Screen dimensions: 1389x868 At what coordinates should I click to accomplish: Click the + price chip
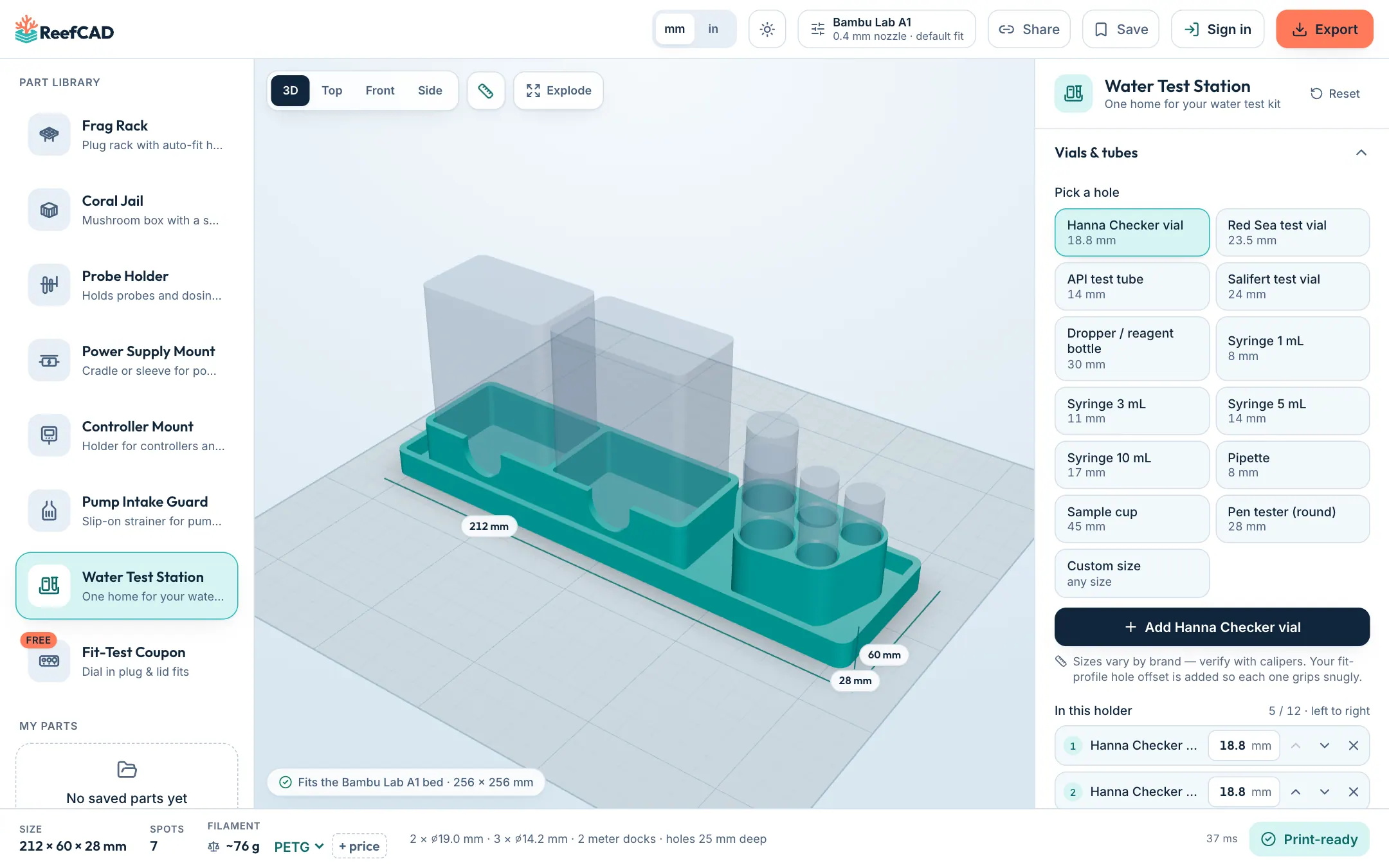coord(359,846)
